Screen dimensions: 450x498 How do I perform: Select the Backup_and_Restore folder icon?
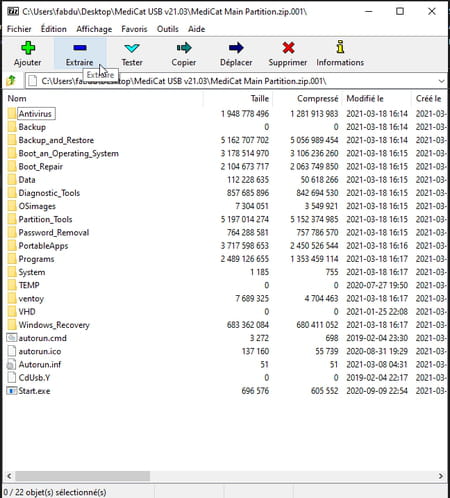tap(12, 140)
